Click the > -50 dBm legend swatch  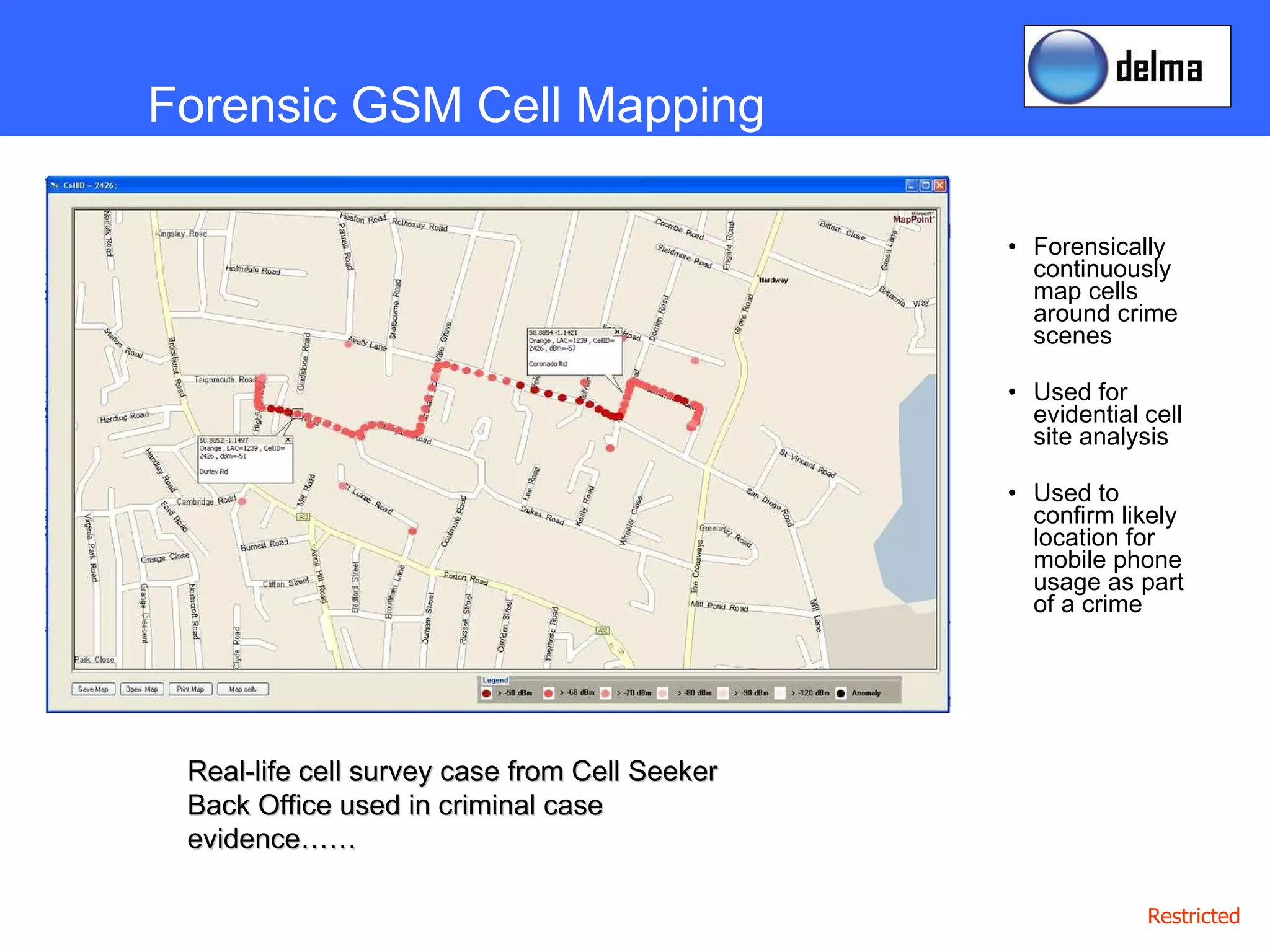pos(486,693)
